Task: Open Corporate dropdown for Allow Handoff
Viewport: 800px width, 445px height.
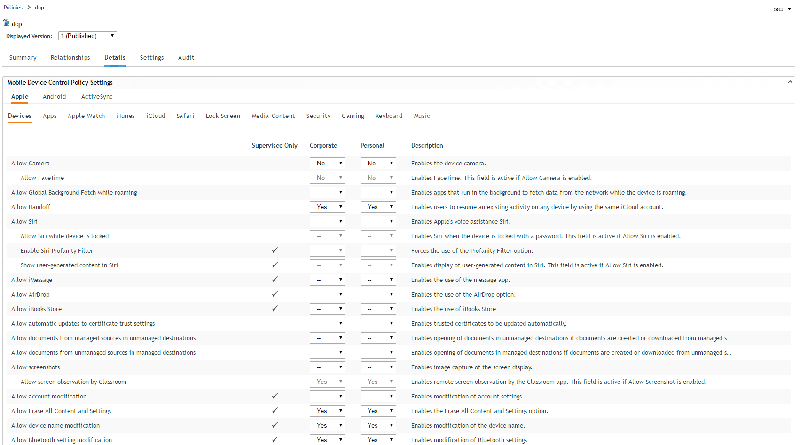Action: (327, 207)
